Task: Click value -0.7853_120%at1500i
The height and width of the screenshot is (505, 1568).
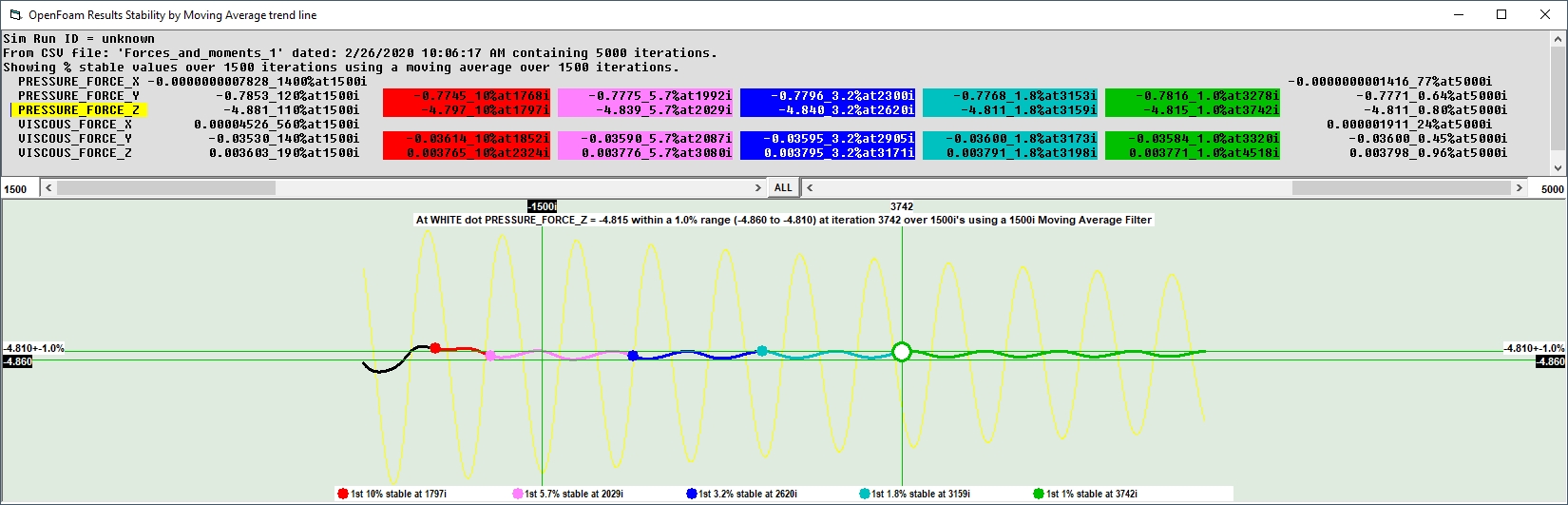Action: click(288, 96)
